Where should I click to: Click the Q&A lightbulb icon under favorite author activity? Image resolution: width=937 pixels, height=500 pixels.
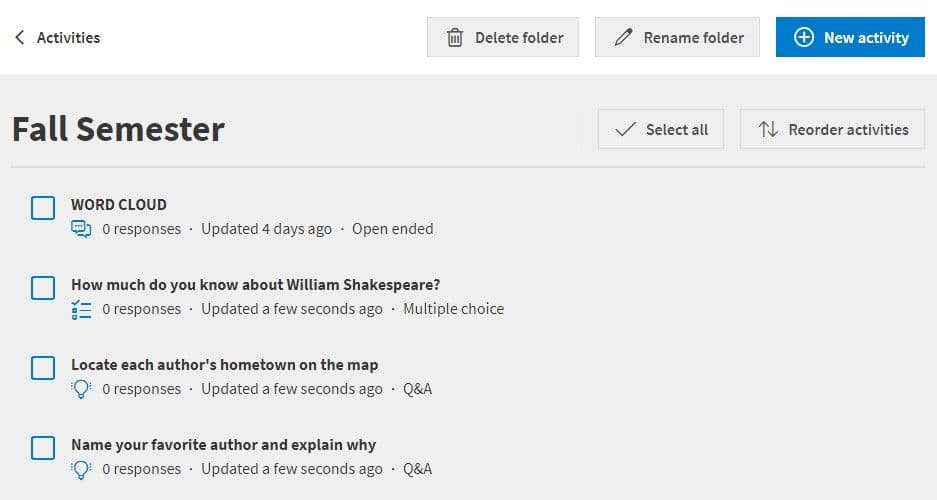[81, 469]
